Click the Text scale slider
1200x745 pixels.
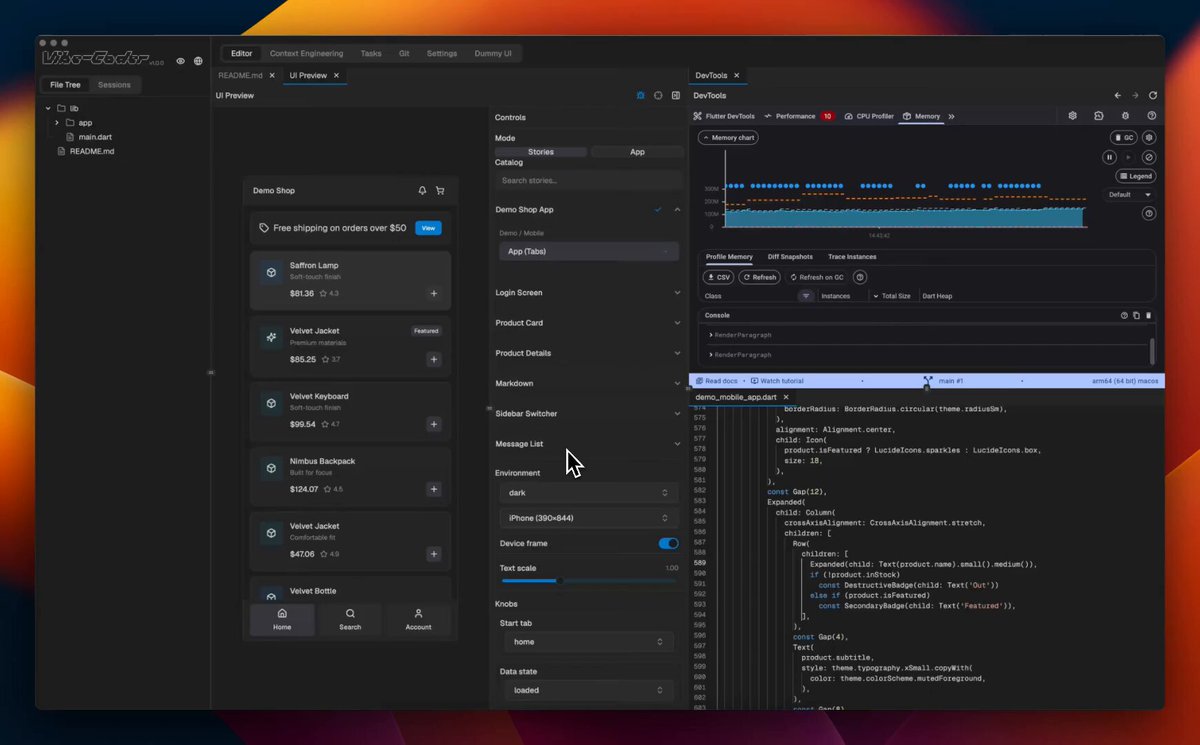pyautogui.click(x=590, y=580)
